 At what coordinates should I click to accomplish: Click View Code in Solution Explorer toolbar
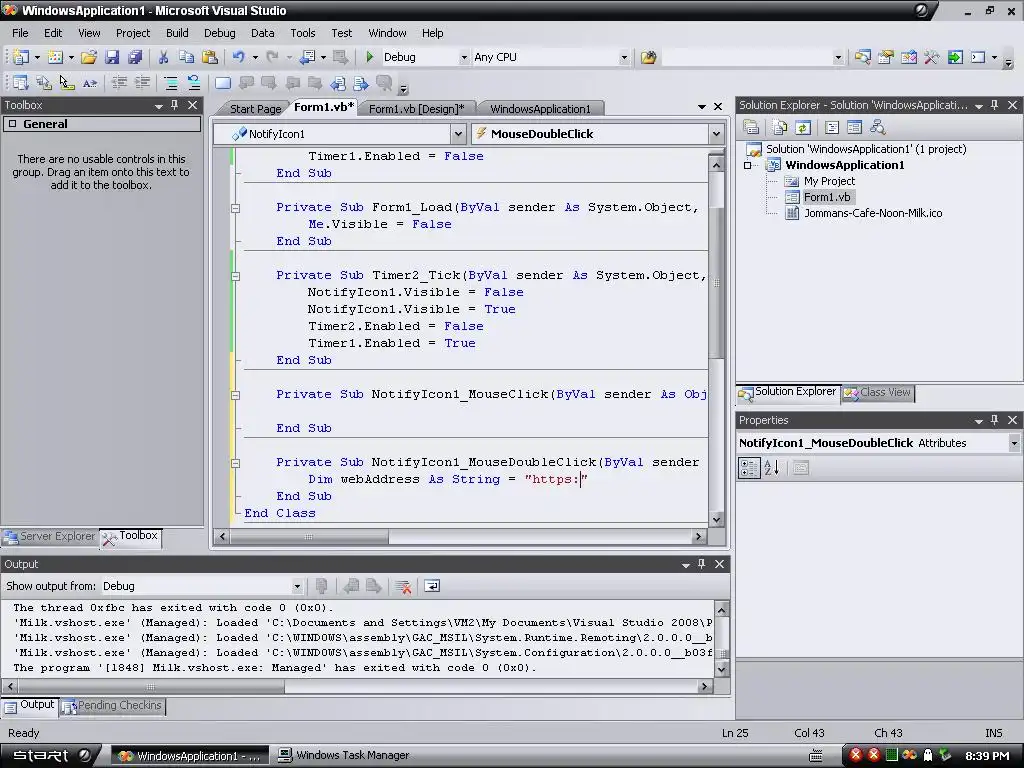(x=831, y=127)
